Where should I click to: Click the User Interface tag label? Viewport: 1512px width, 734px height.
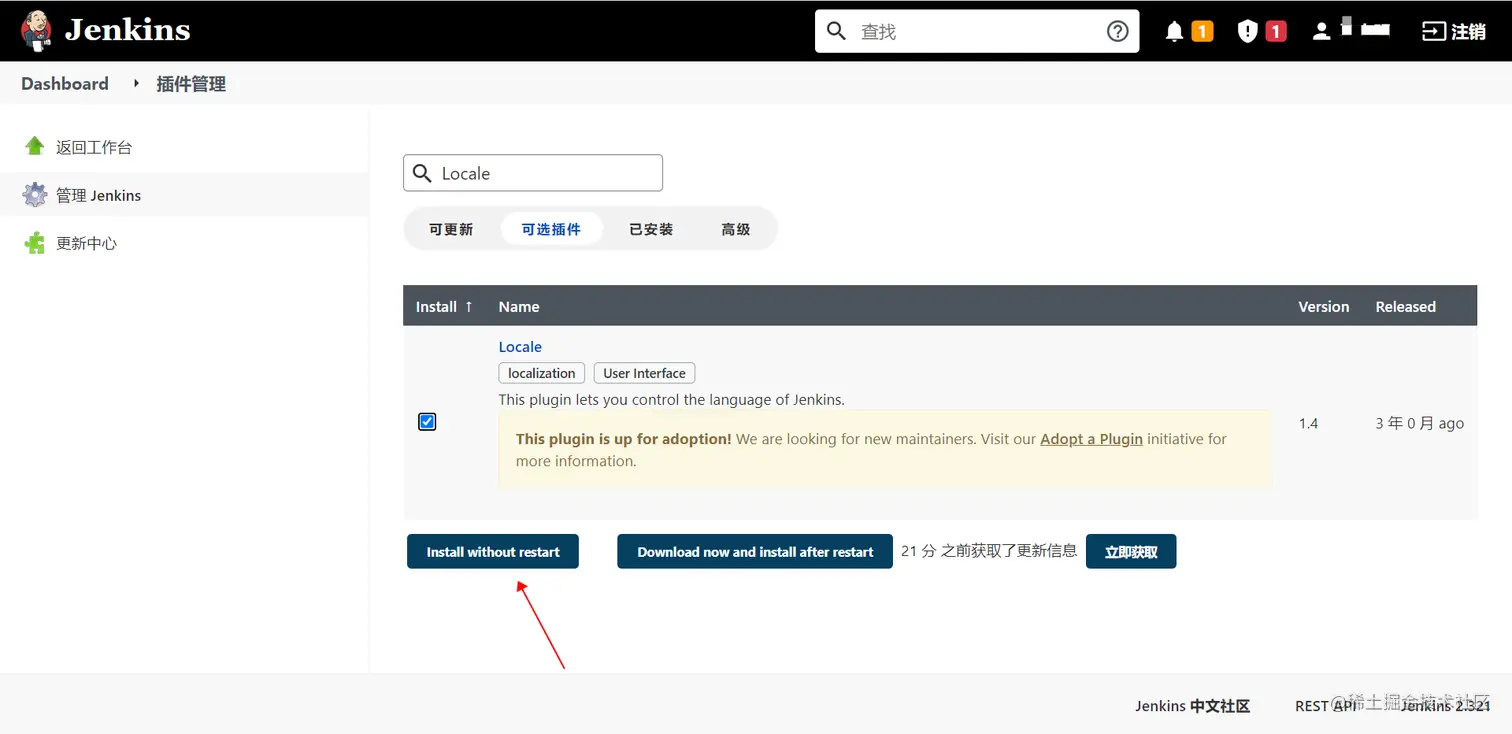644,373
